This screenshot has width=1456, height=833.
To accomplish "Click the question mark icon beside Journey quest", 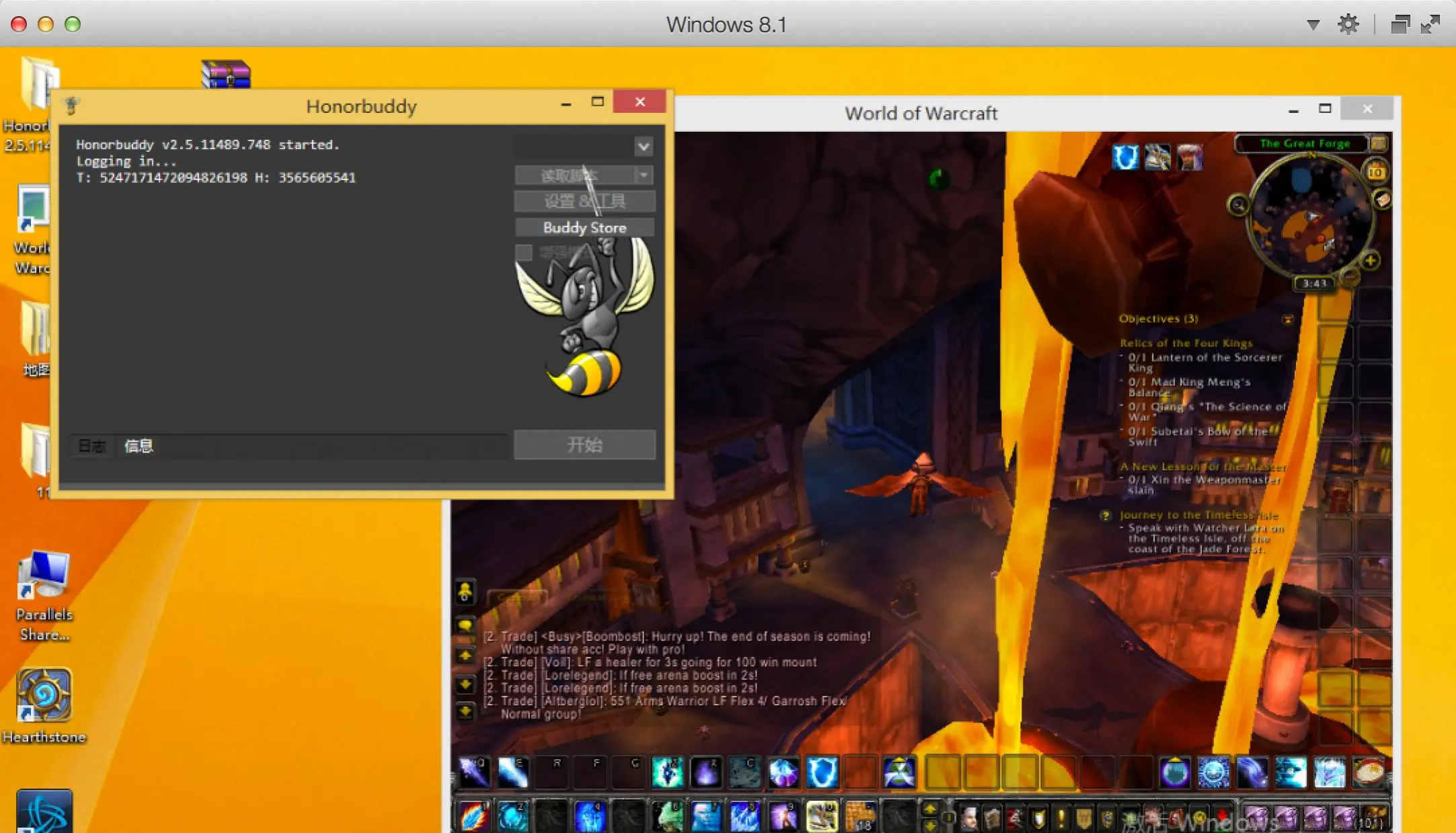I will [1105, 516].
